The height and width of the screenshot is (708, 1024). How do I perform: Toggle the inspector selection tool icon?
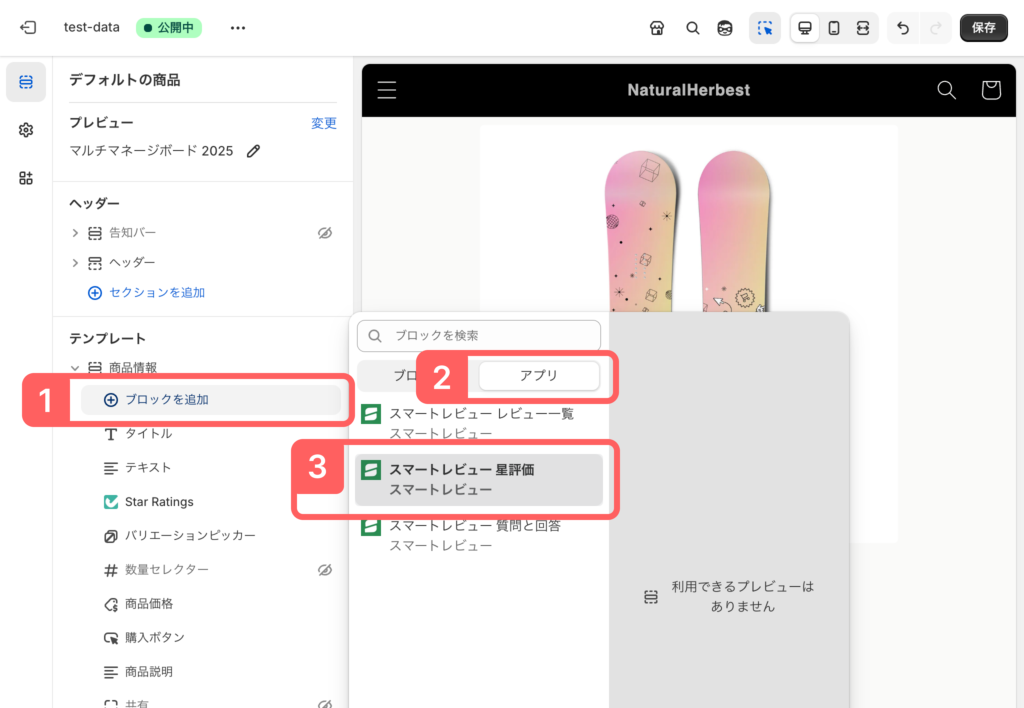(x=765, y=28)
